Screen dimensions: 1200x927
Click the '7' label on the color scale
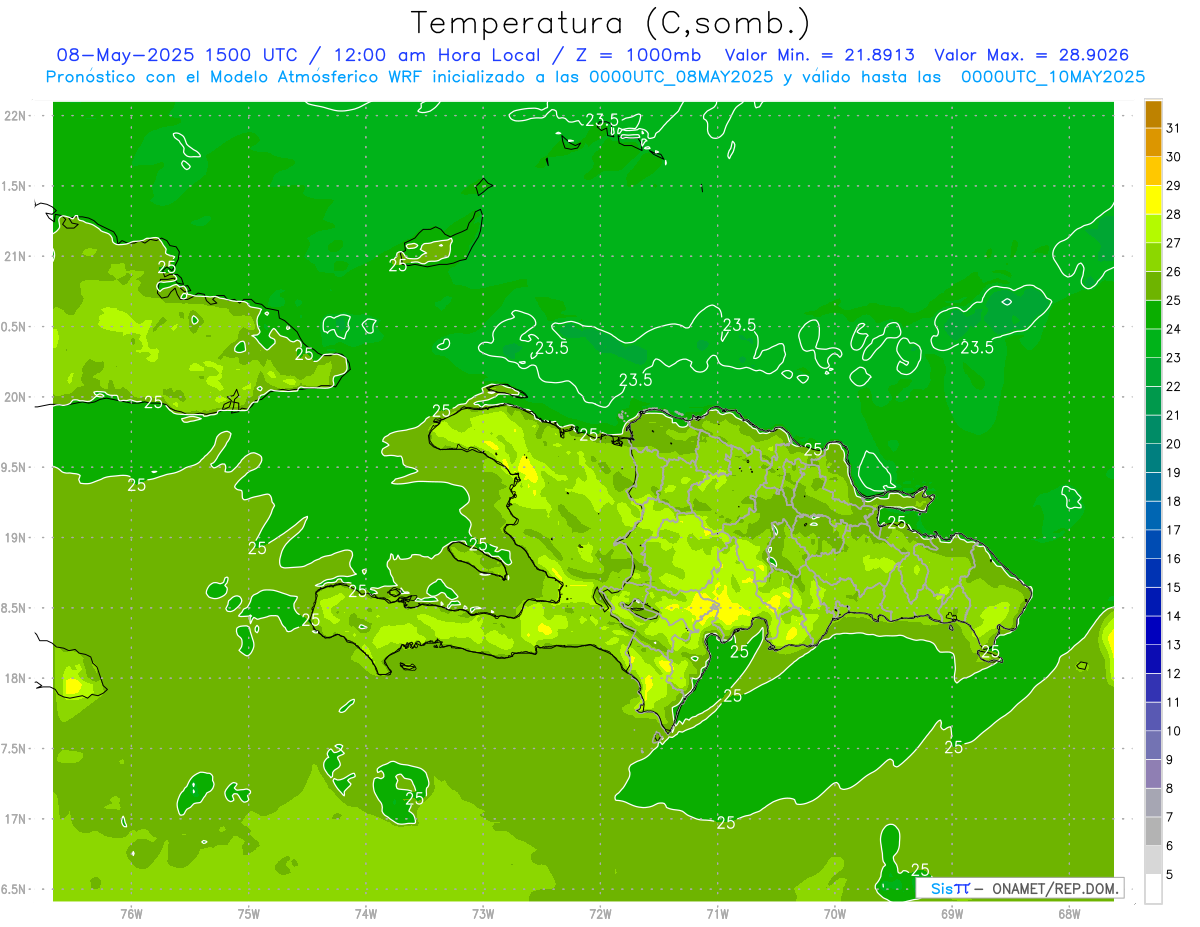click(x=1170, y=817)
